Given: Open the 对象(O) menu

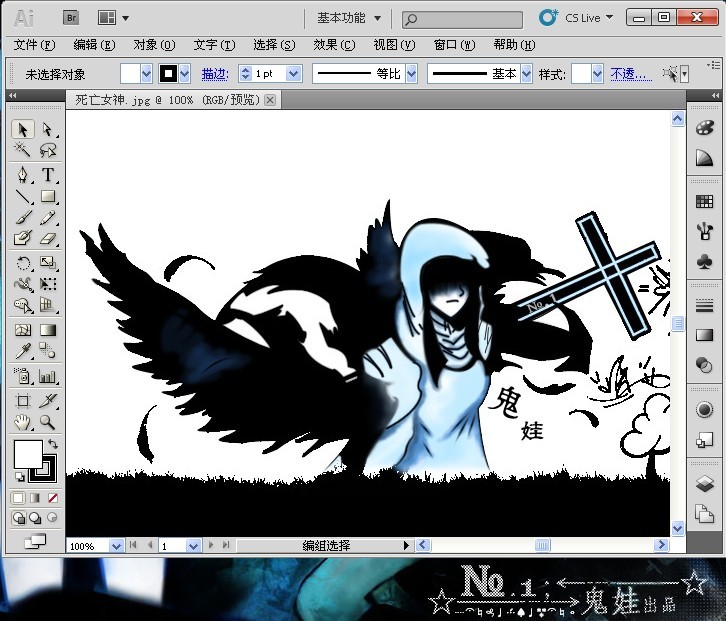Looking at the screenshot, I should 153,45.
